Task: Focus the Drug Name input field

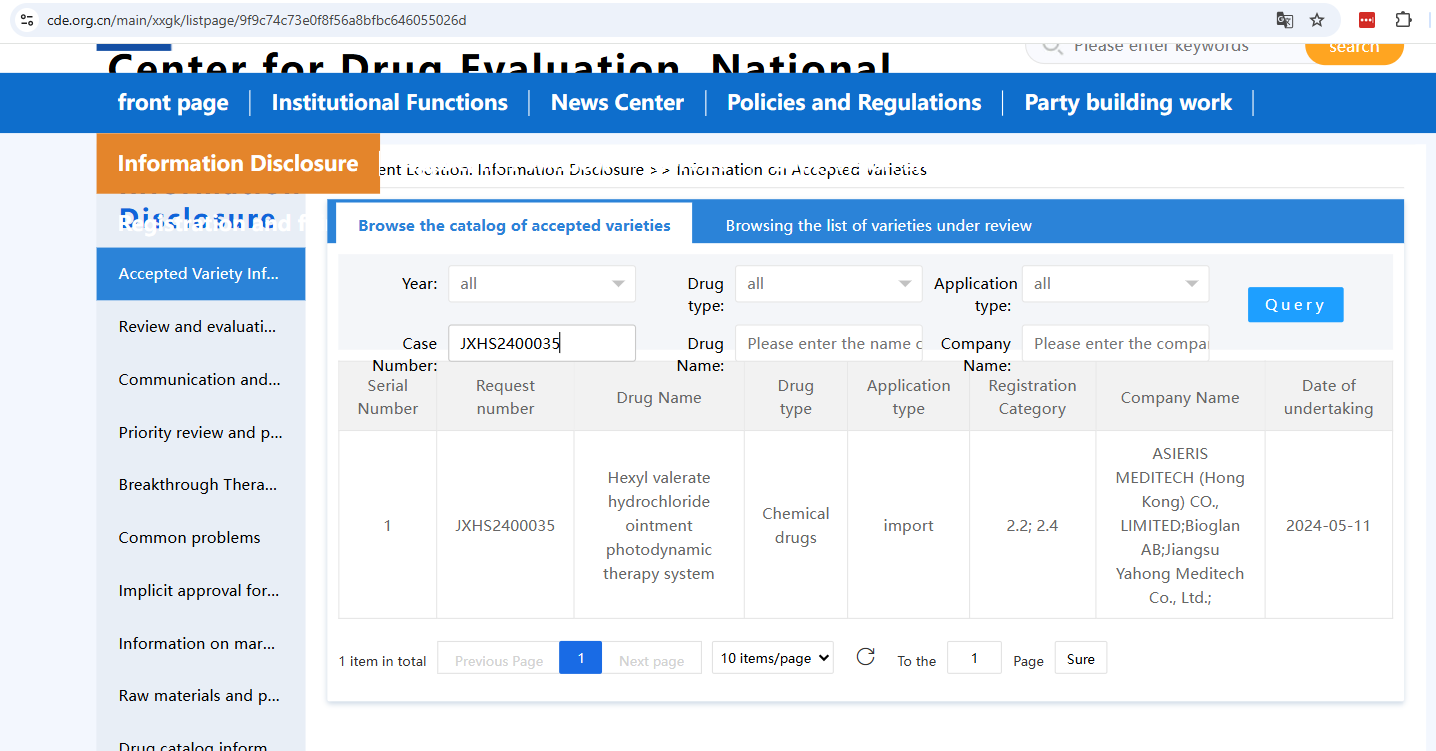Action: 828,344
